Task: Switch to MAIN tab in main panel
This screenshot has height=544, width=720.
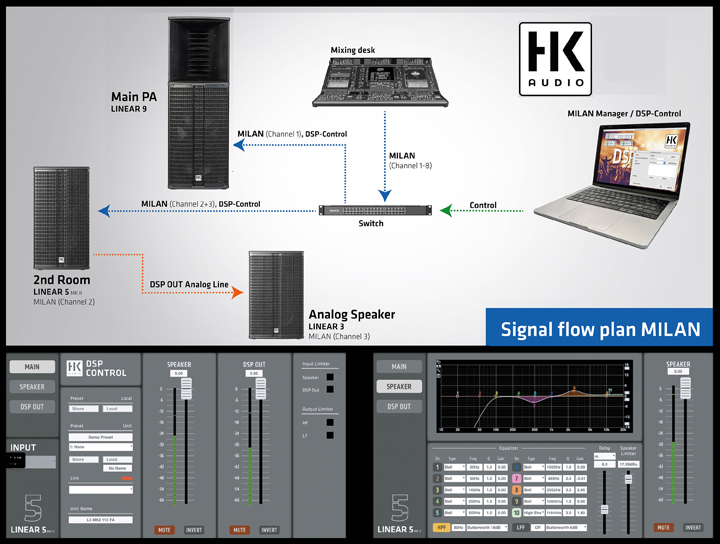Action: 32,367
